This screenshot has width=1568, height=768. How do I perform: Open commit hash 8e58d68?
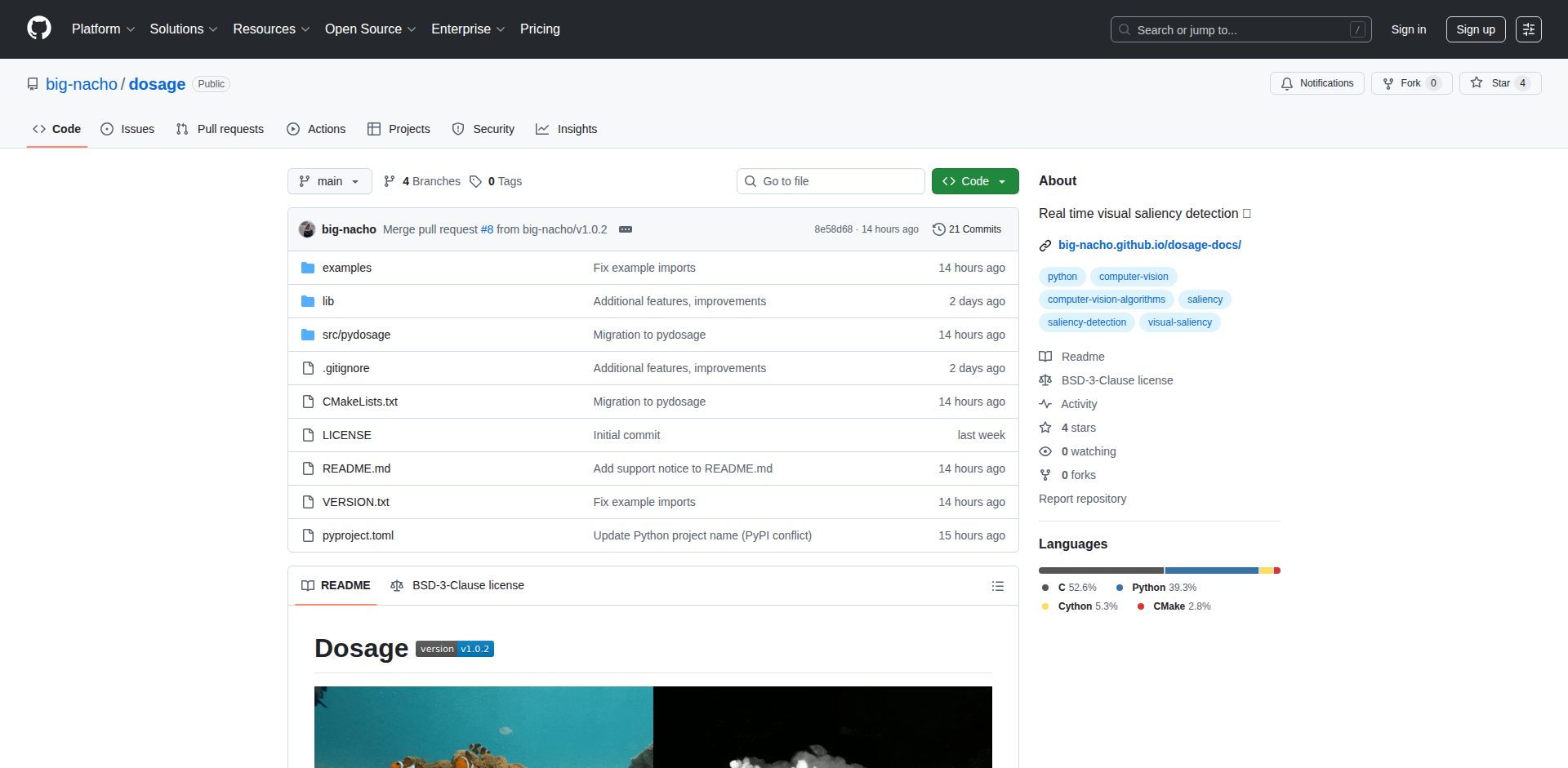click(x=833, y=229)
